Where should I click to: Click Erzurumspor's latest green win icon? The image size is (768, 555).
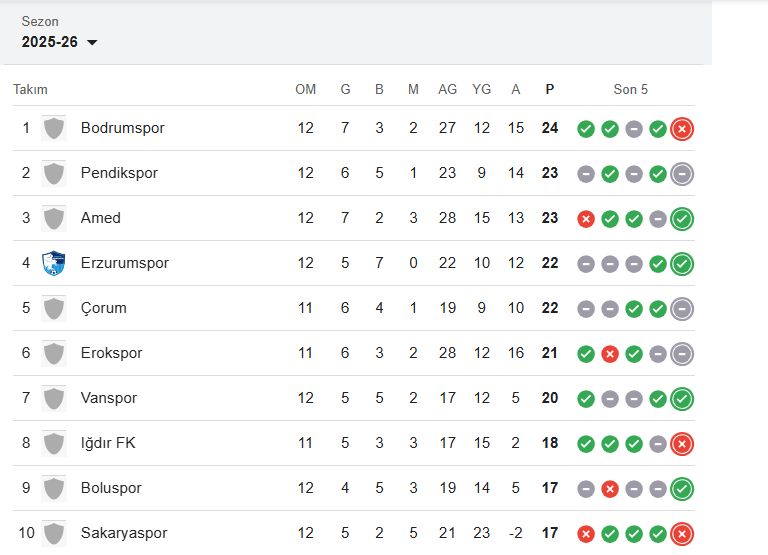(x=682, y=264)
